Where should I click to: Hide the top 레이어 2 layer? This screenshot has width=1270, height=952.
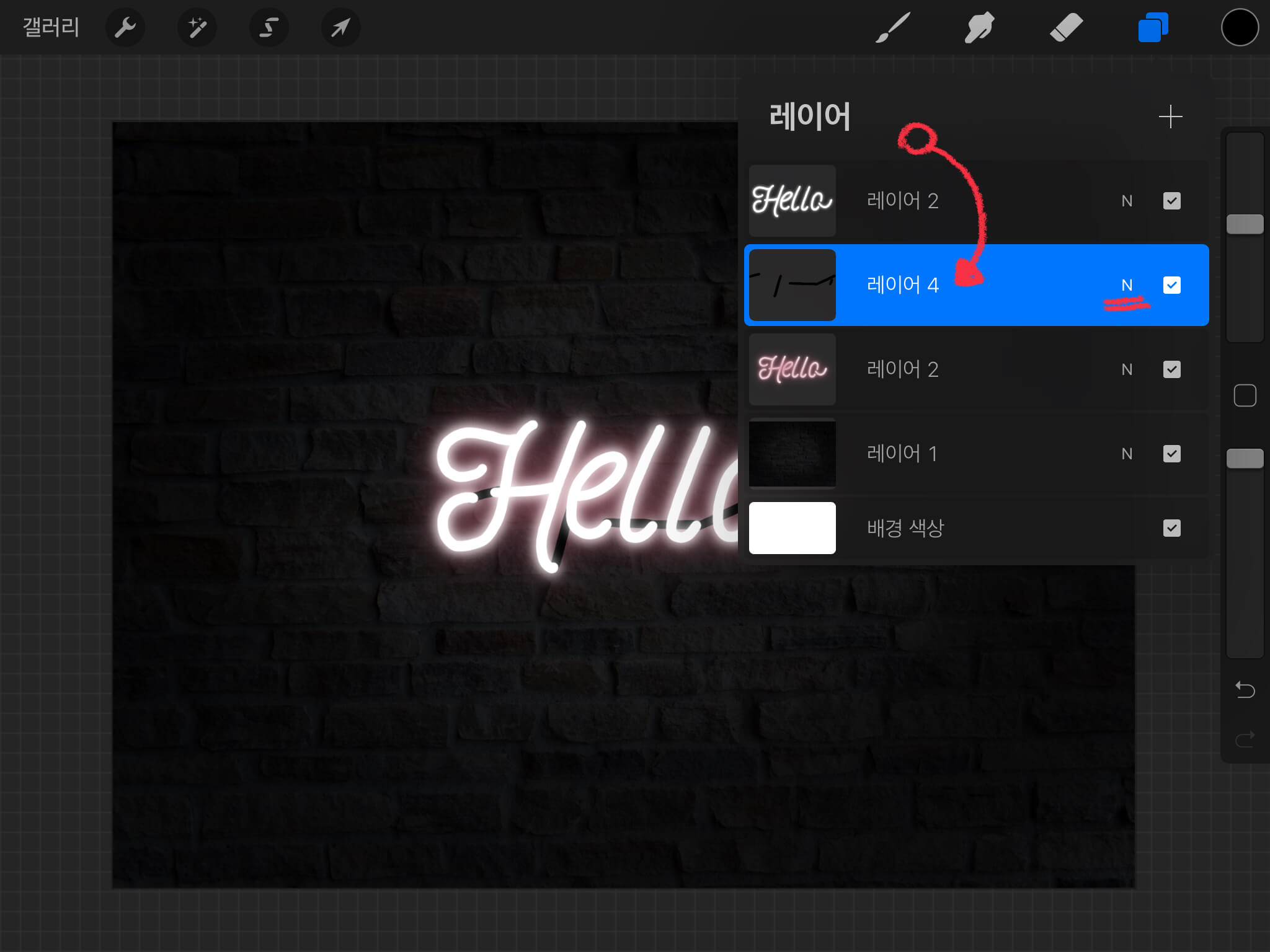(1171, 201)
